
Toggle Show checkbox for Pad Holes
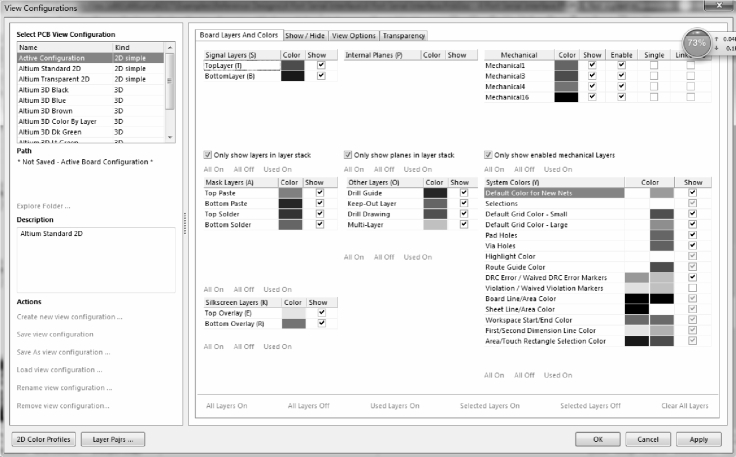[692, 235]
